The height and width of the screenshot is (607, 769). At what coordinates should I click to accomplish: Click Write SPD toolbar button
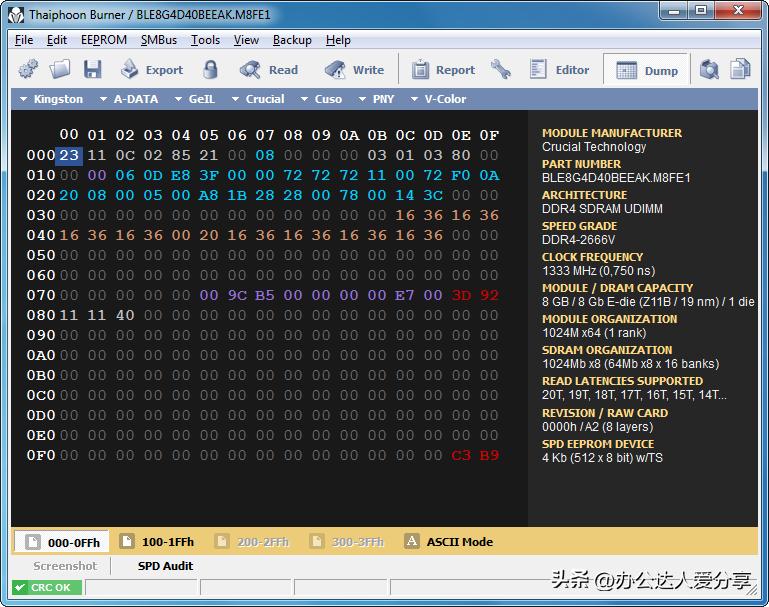point(354,70)
